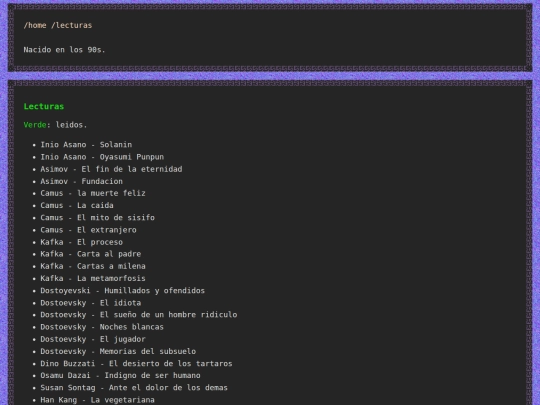Click 'Camus - El mito de sisifo'
The image size is (540, 405).
pyautogui.click(x=97, y=218)
